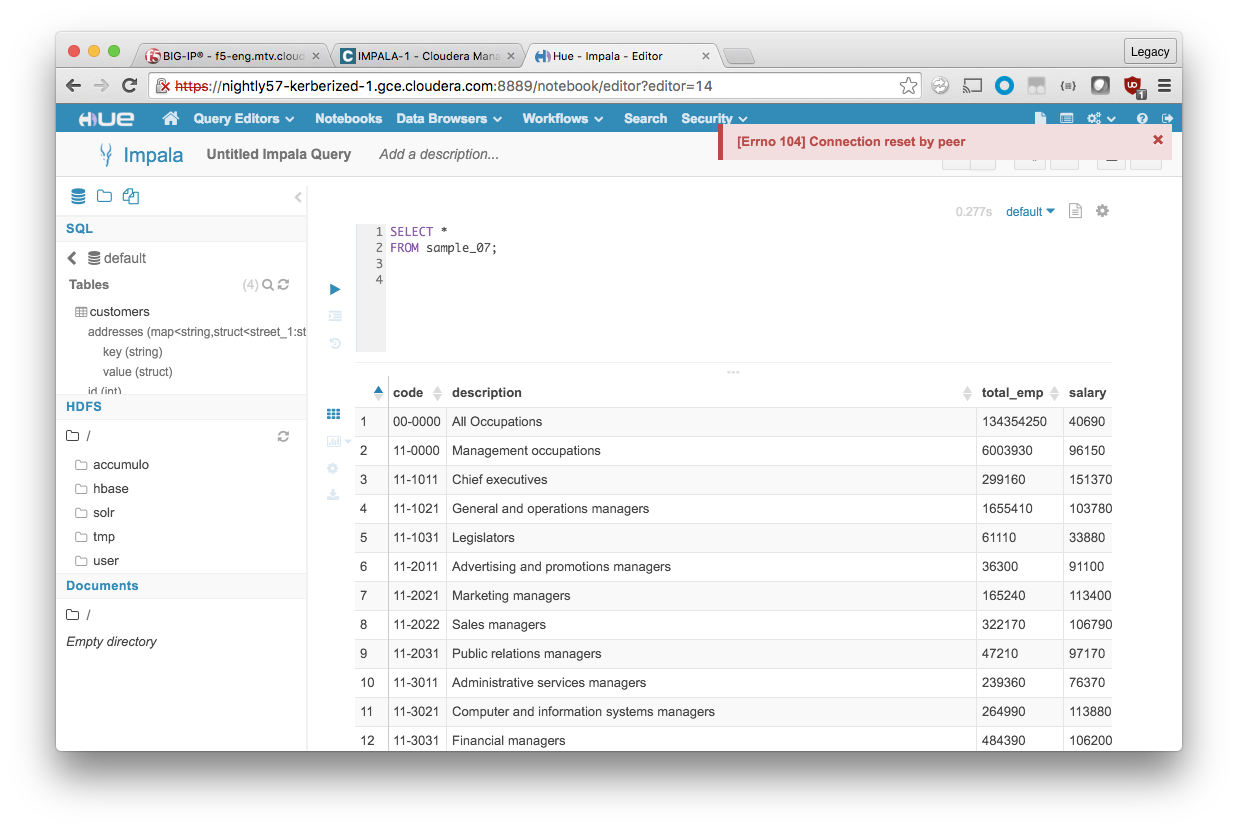Run the query with the play icon
Image resolution: width=1238 pixels, height=831 pixels.
[x=335, y=289]
